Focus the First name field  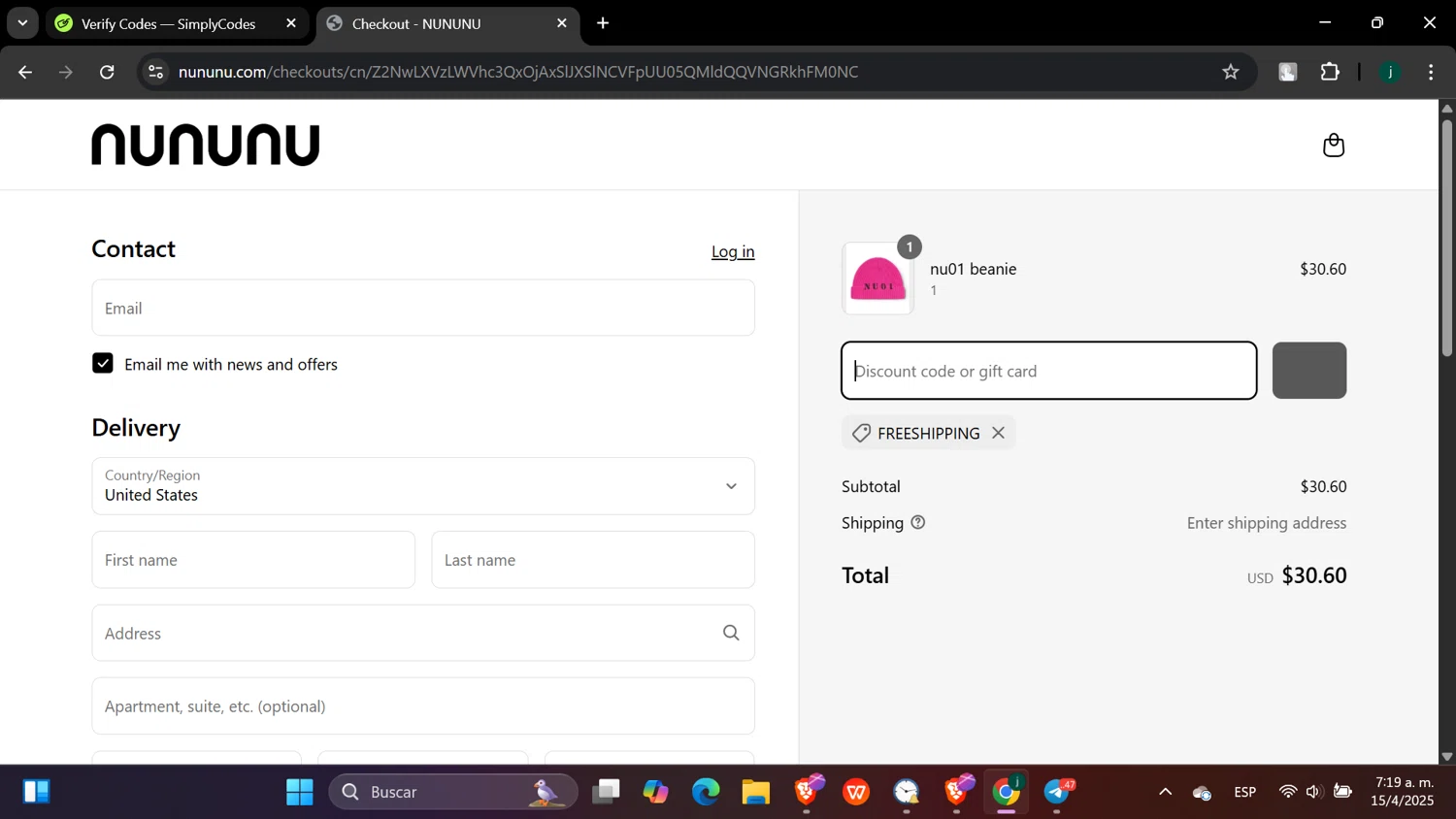[253, 560]
